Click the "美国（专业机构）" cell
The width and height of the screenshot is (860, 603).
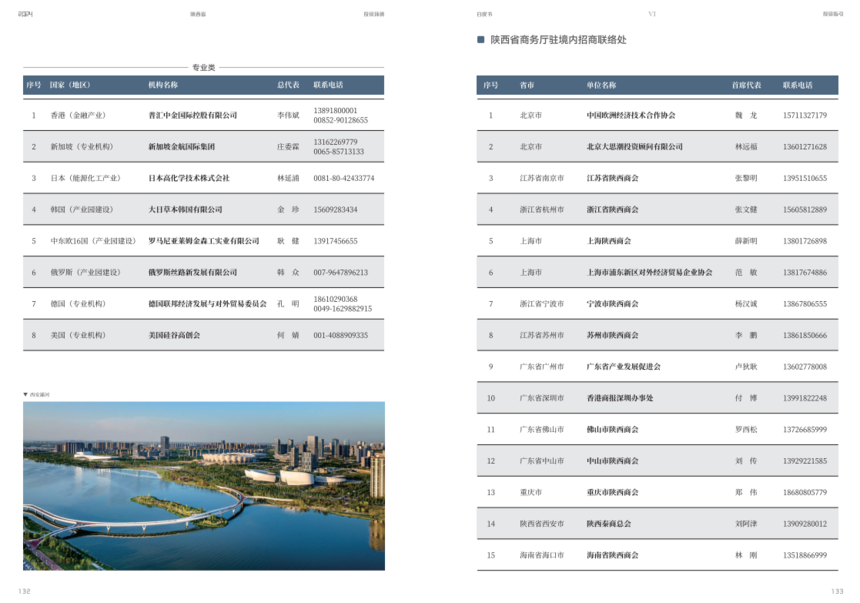78,335
